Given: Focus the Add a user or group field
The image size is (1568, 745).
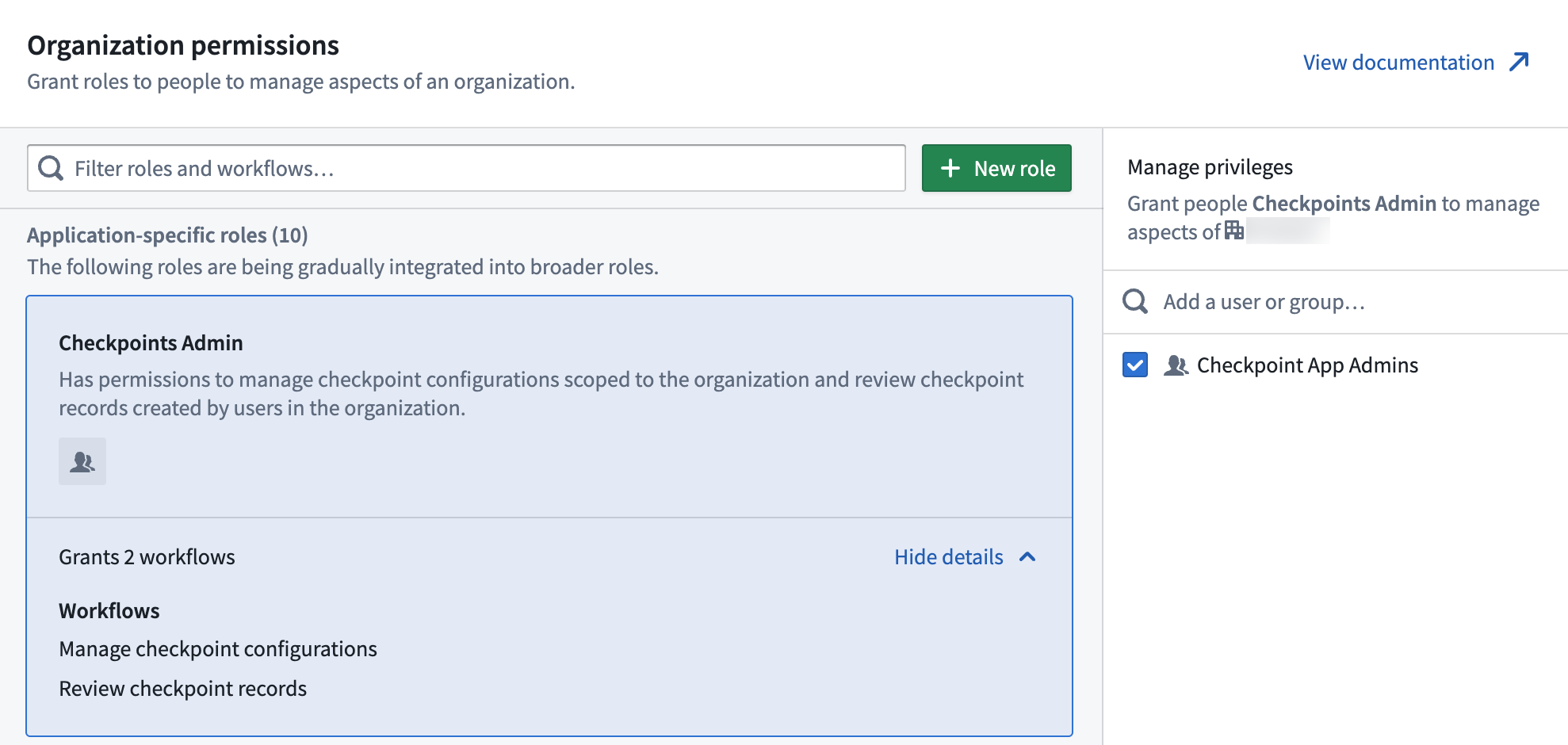Looking at the screenshot, I should pos(1336,302).
